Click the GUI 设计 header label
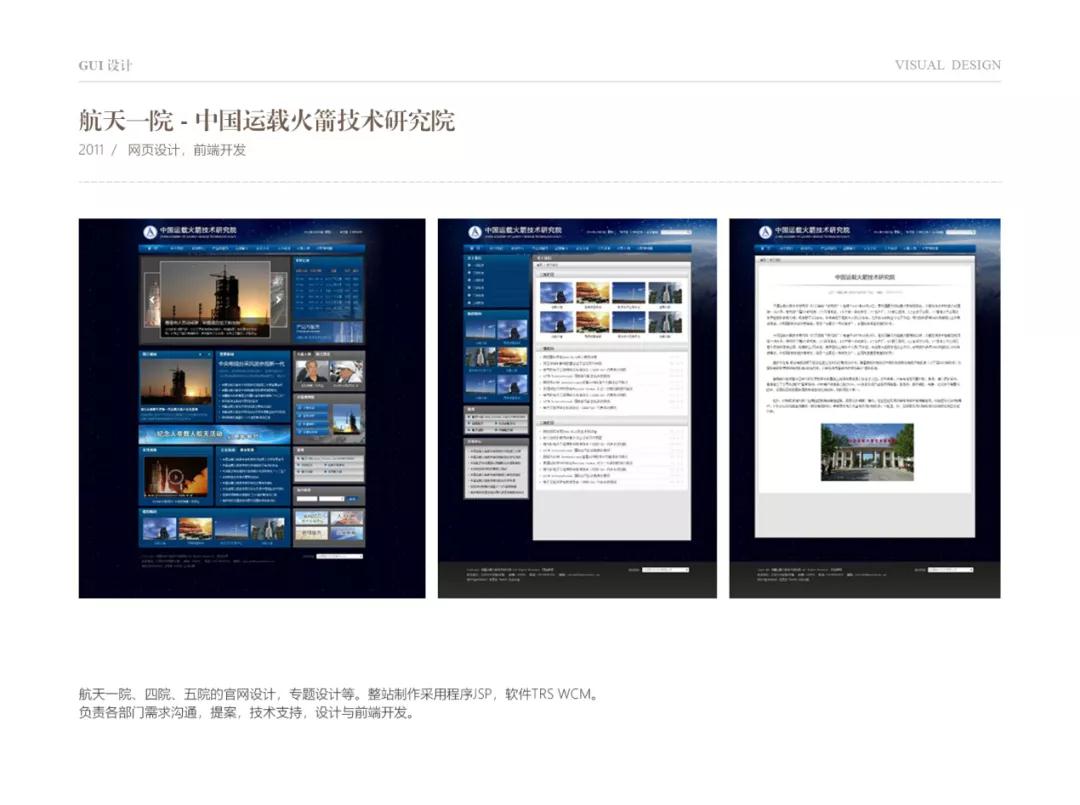The image size is (1080, 805). (105, 65)
